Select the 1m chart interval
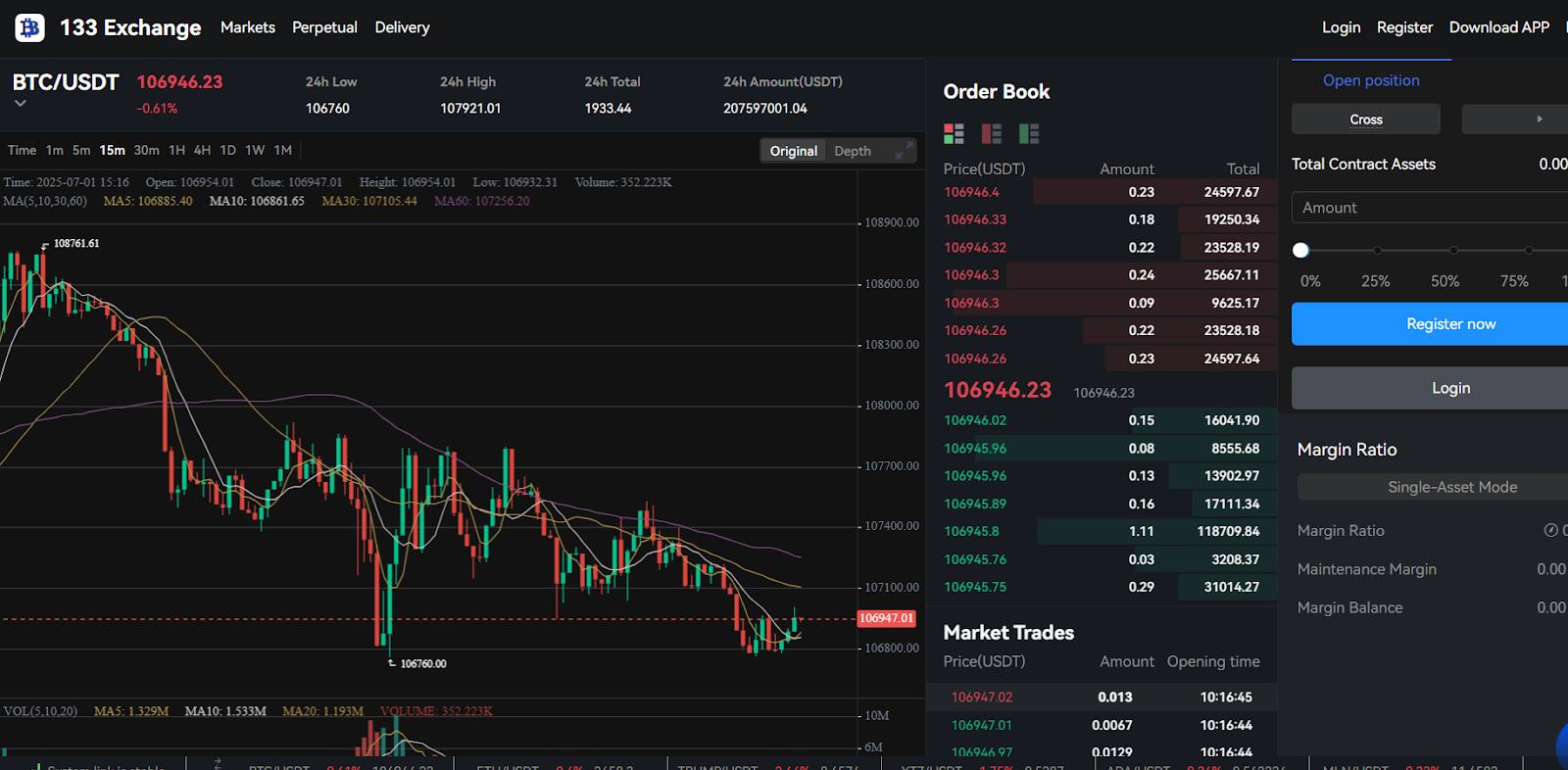Image resolution: width=1568 pixels, height=770 pixels. pyautogui.click(x=55, y=150)
